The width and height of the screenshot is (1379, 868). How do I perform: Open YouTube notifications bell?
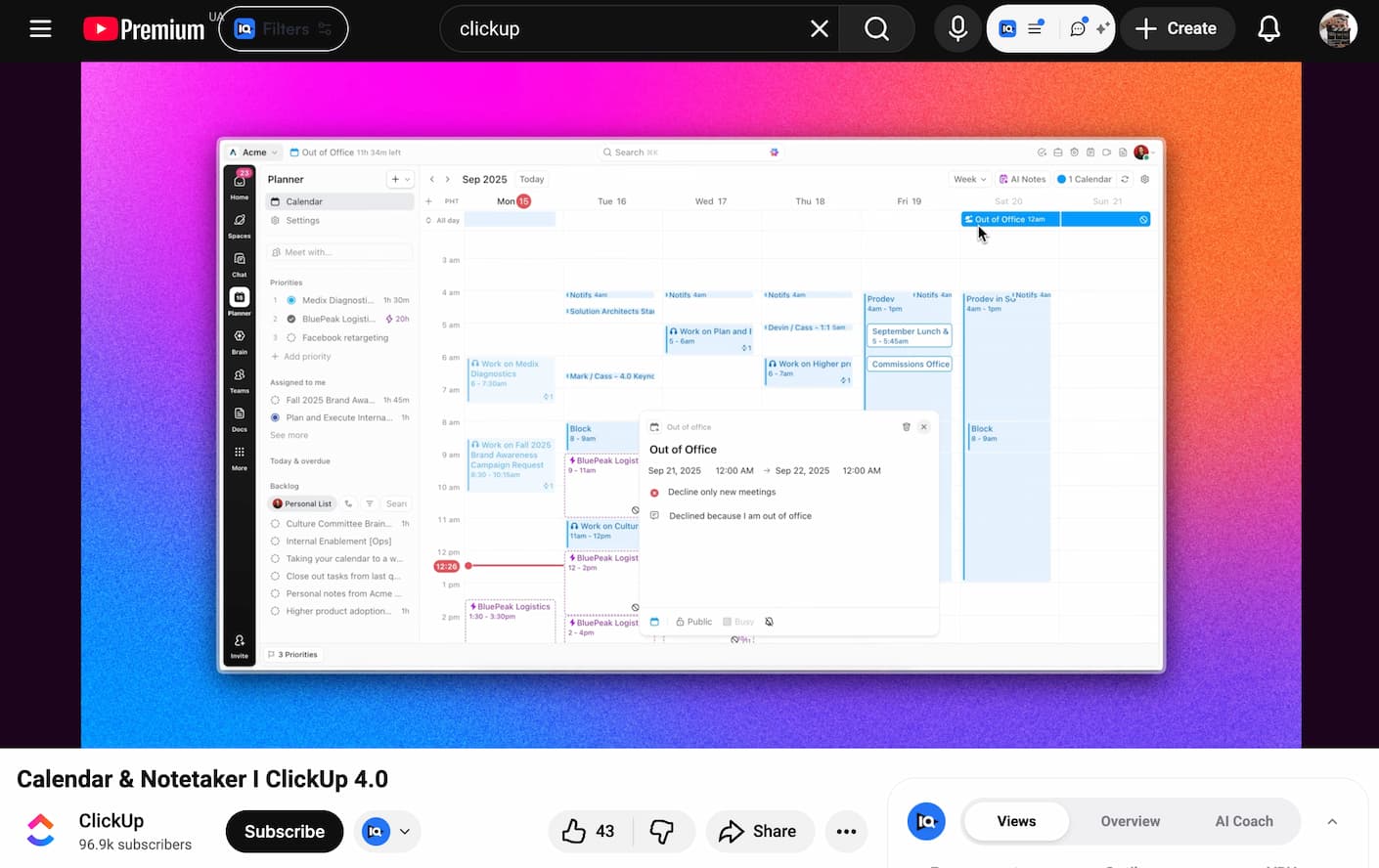[1268, 28]
